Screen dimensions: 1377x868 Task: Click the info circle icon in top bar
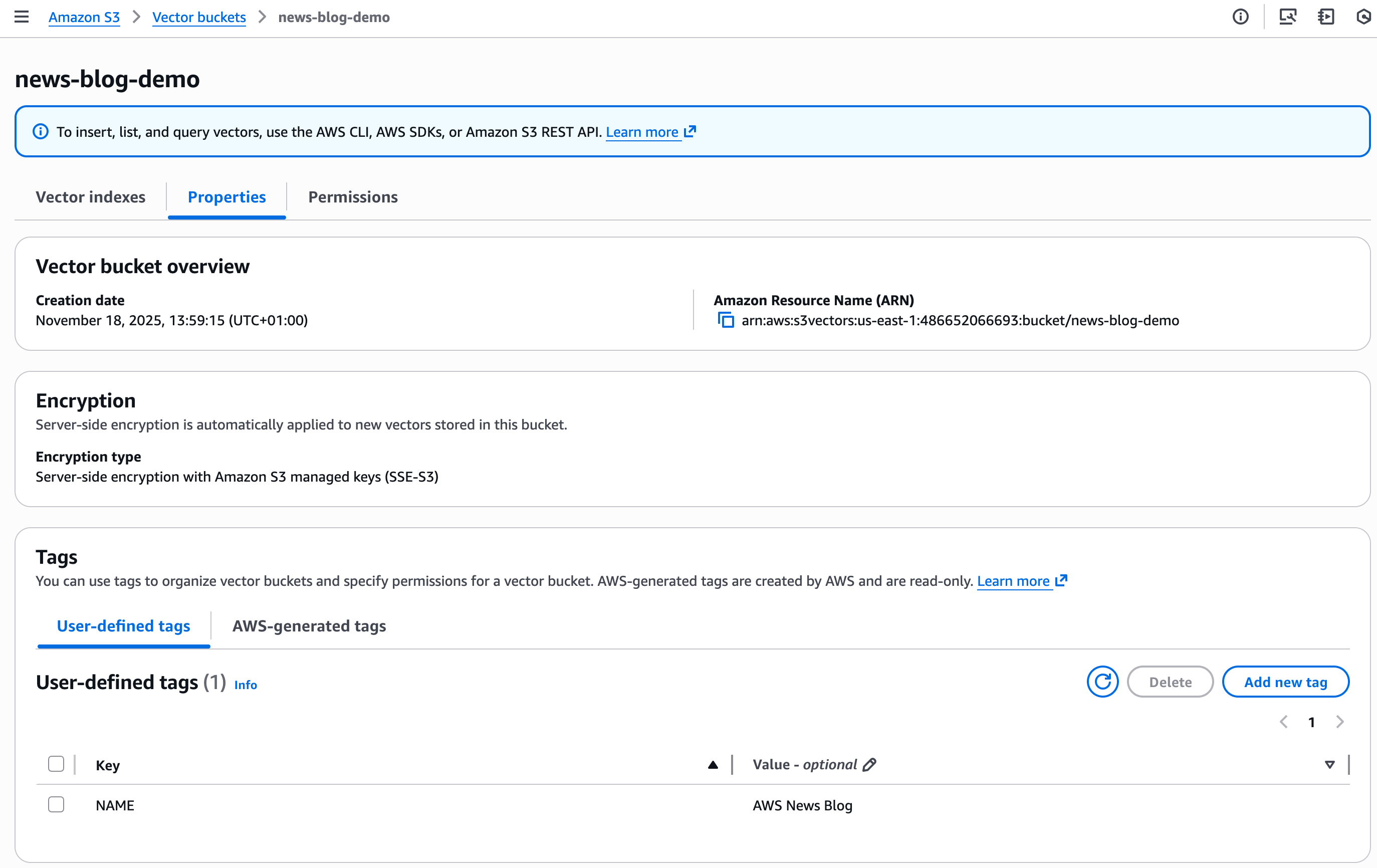coord(1240,17)
